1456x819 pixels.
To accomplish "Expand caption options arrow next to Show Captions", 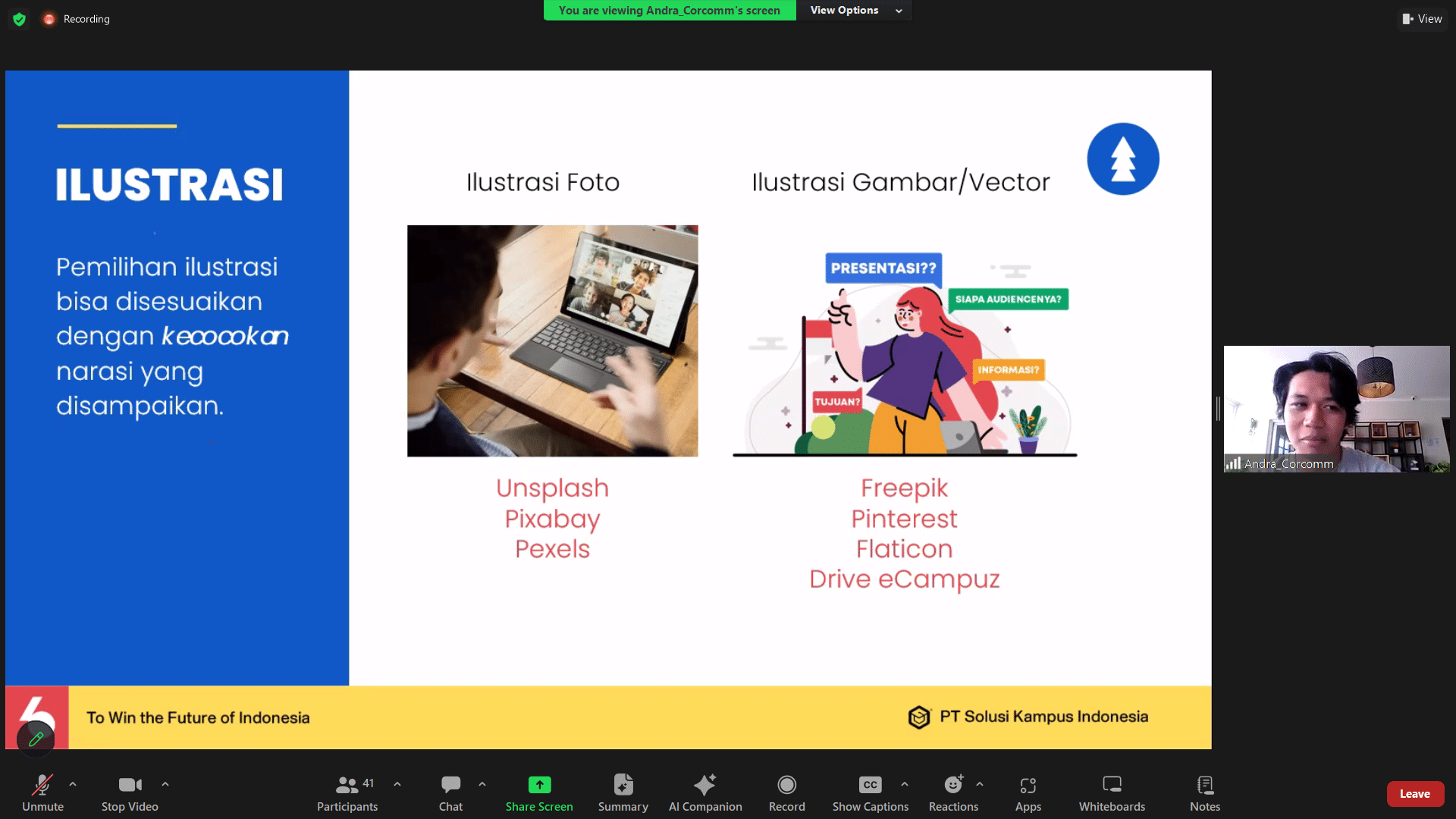I will [904, 784].
